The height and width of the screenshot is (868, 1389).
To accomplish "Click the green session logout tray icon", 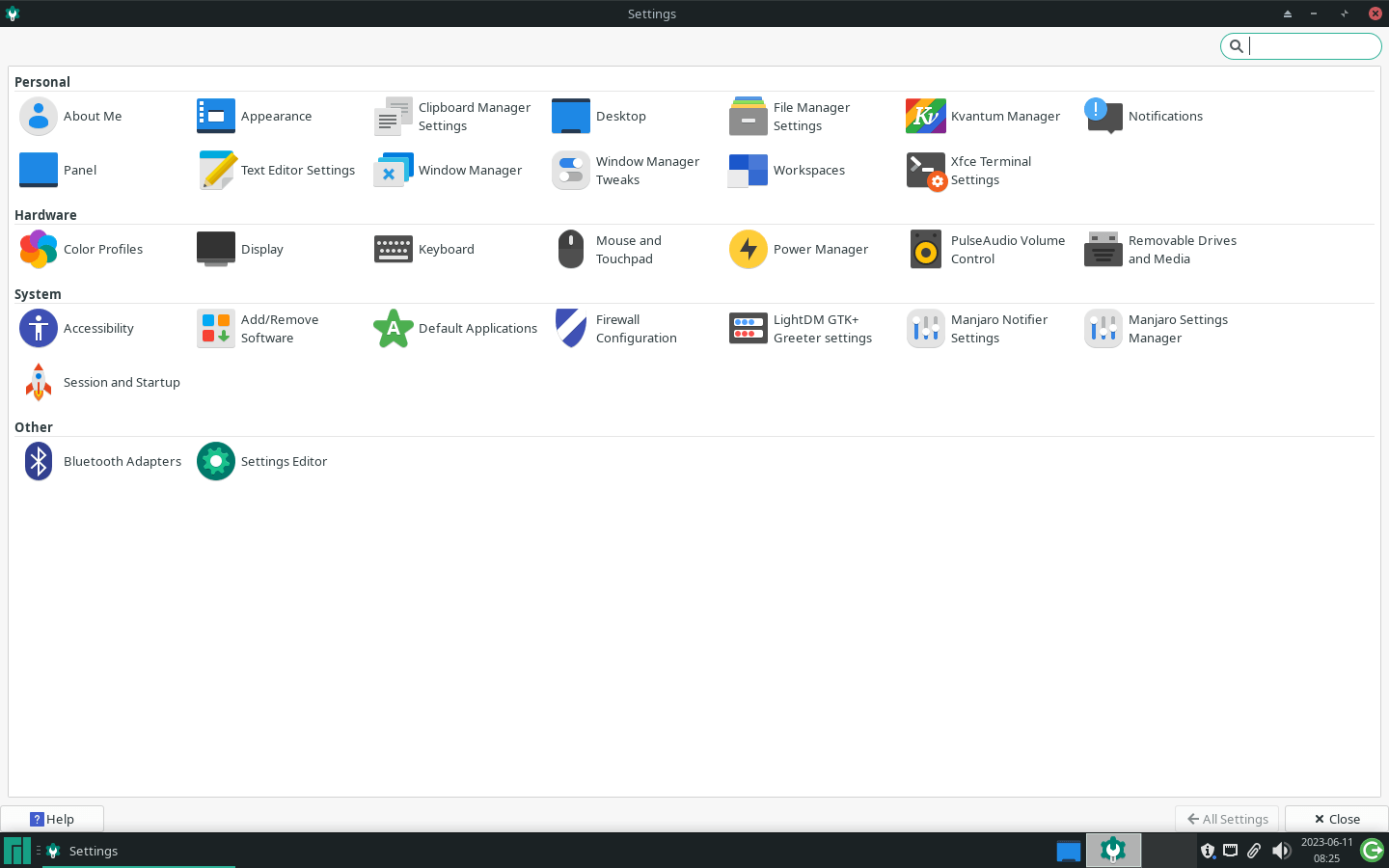I will pos(1372,851).
